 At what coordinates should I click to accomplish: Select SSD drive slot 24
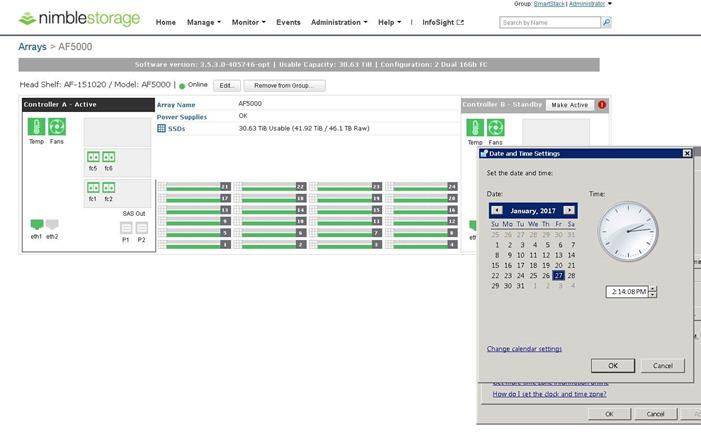click(x=421, y=186)
